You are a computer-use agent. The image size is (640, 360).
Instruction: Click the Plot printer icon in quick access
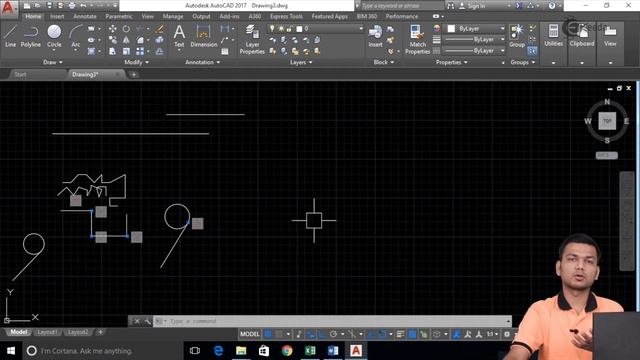pyautogui.click(x=72, y=6)
